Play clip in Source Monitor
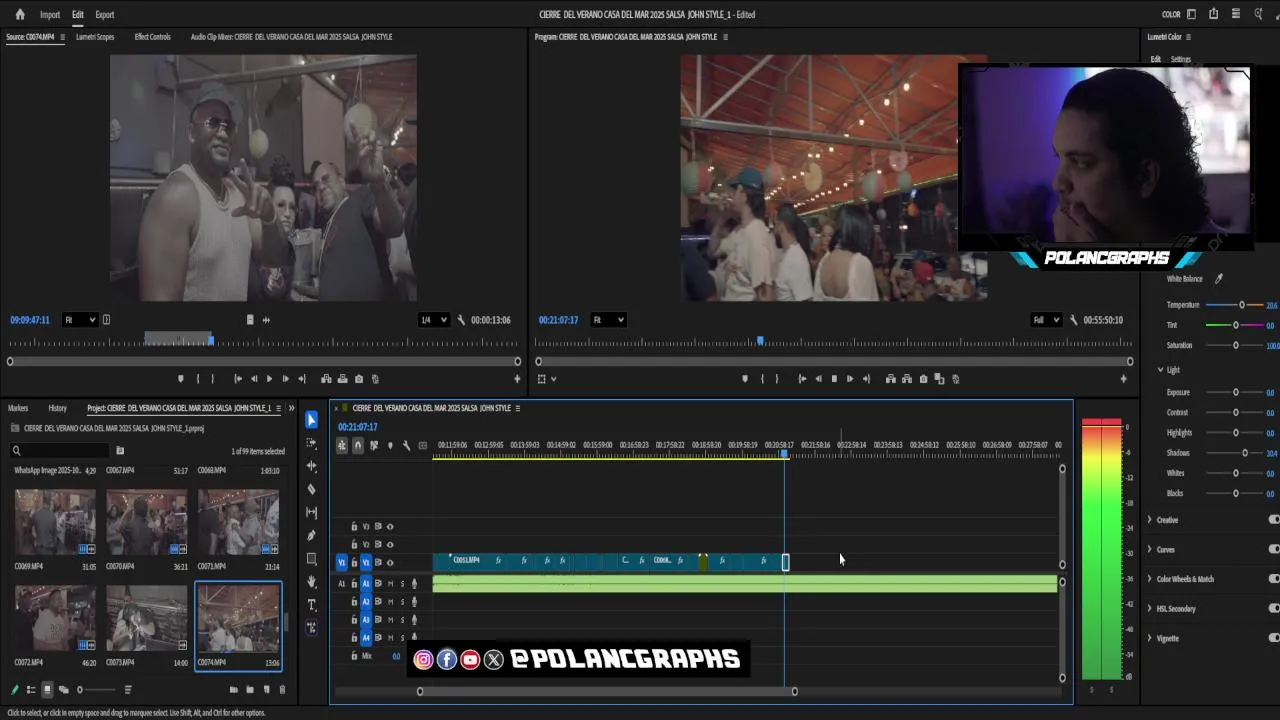 click(269, 379)
